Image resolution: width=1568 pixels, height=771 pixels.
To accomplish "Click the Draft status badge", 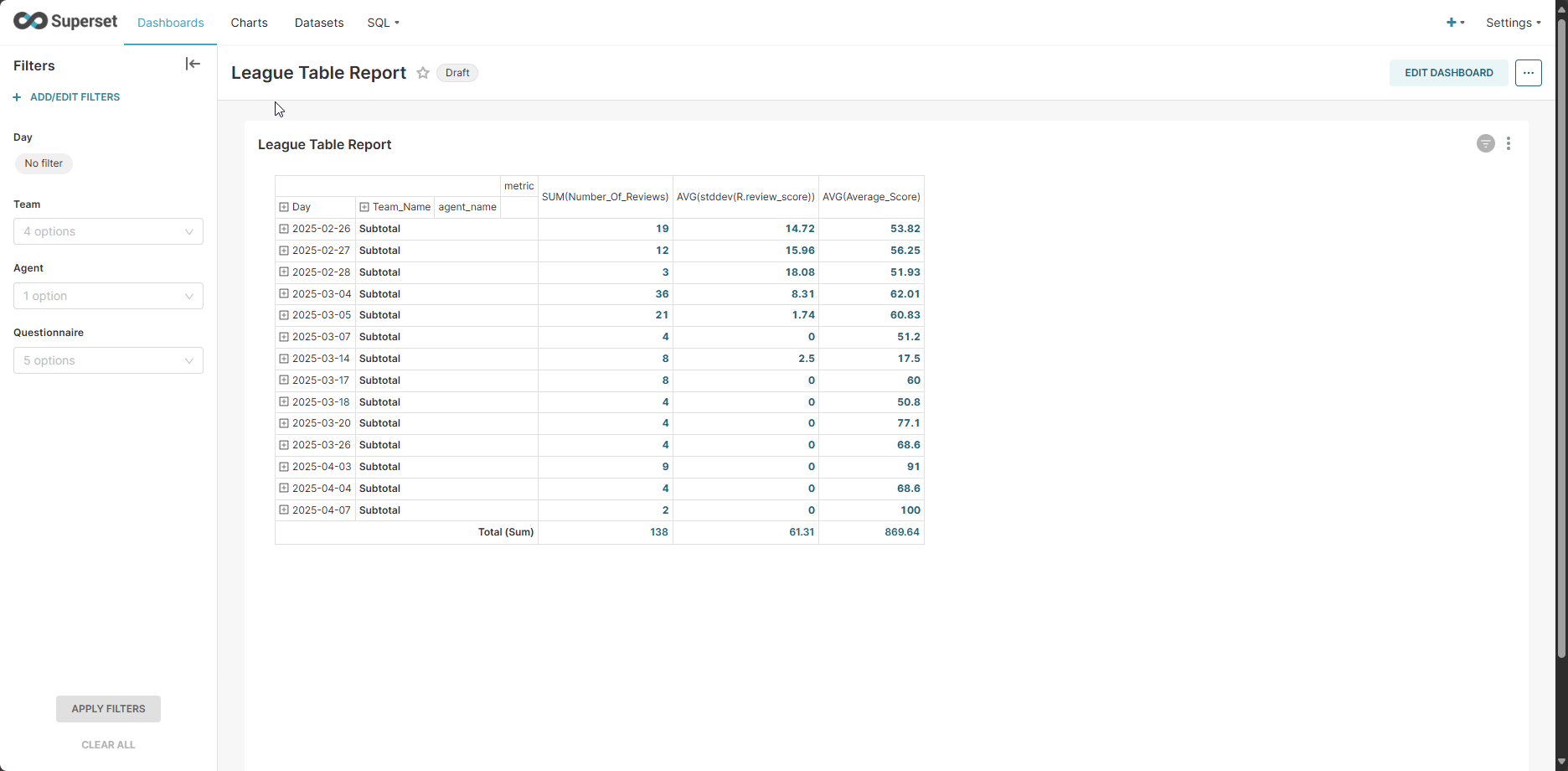I will pyautogui.click(x=456, y=73).
